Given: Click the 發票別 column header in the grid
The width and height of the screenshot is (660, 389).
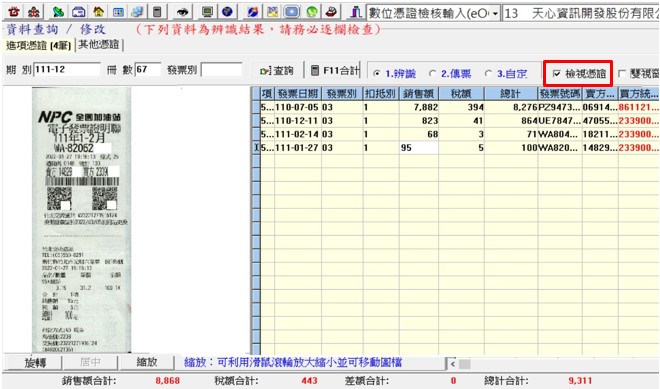Looking at the screenshot, I should pyautogui.click(x=342, y=93).
